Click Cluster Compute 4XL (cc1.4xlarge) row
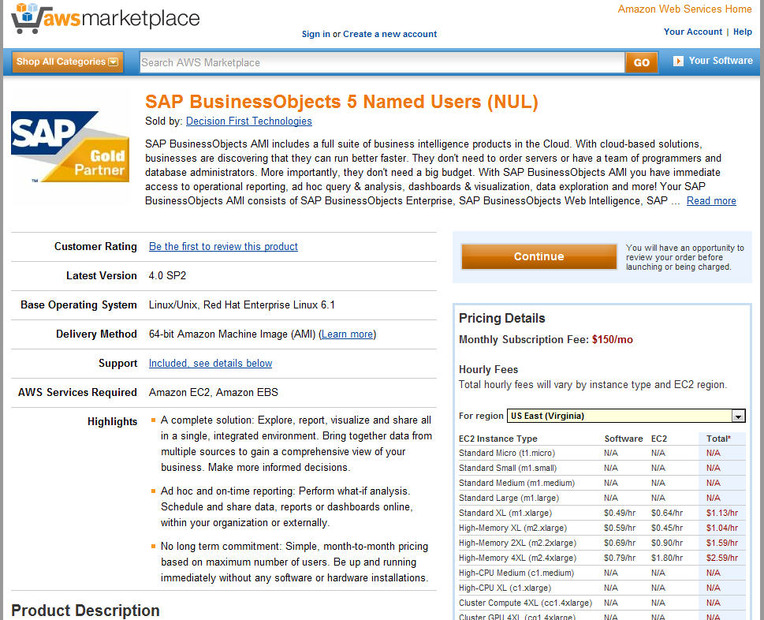The width and height of the screenshot is (764, 620). [x=602, y=603]
